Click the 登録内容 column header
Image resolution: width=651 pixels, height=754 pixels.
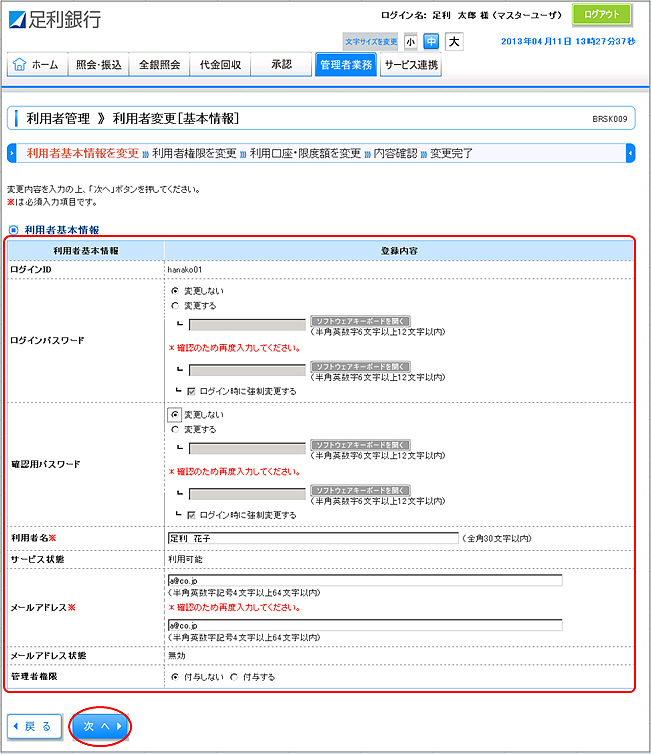point(399,251)
